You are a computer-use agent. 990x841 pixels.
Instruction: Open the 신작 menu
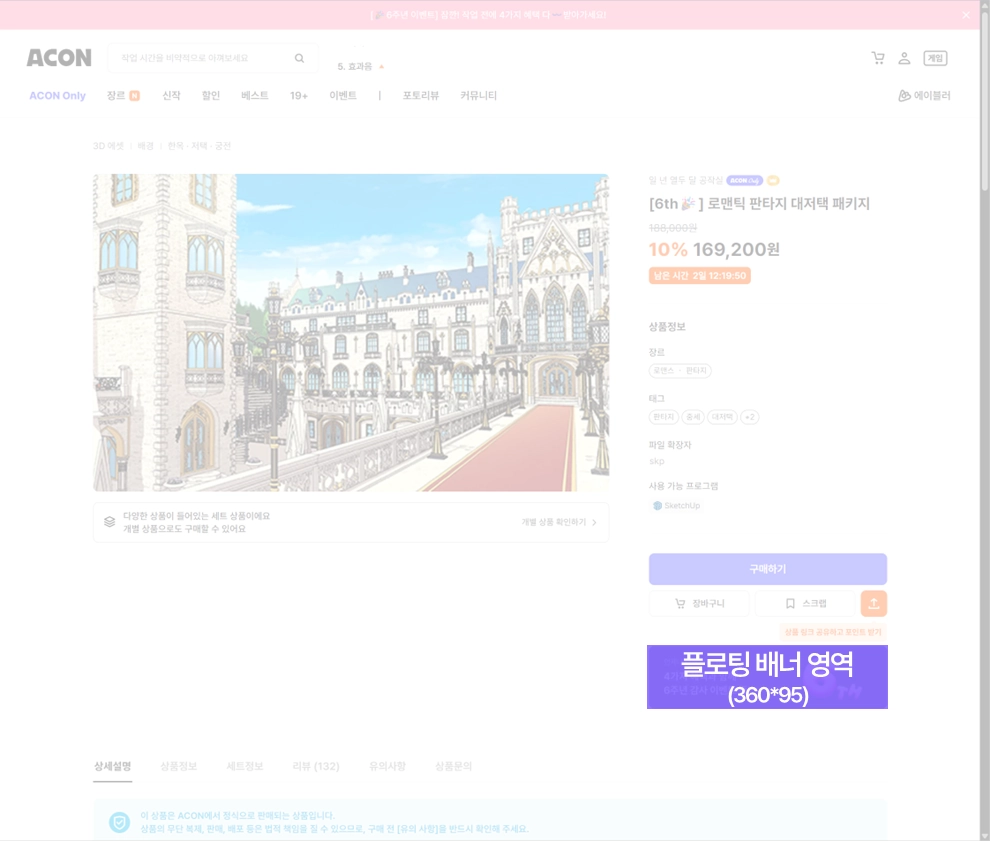(171, 95)
